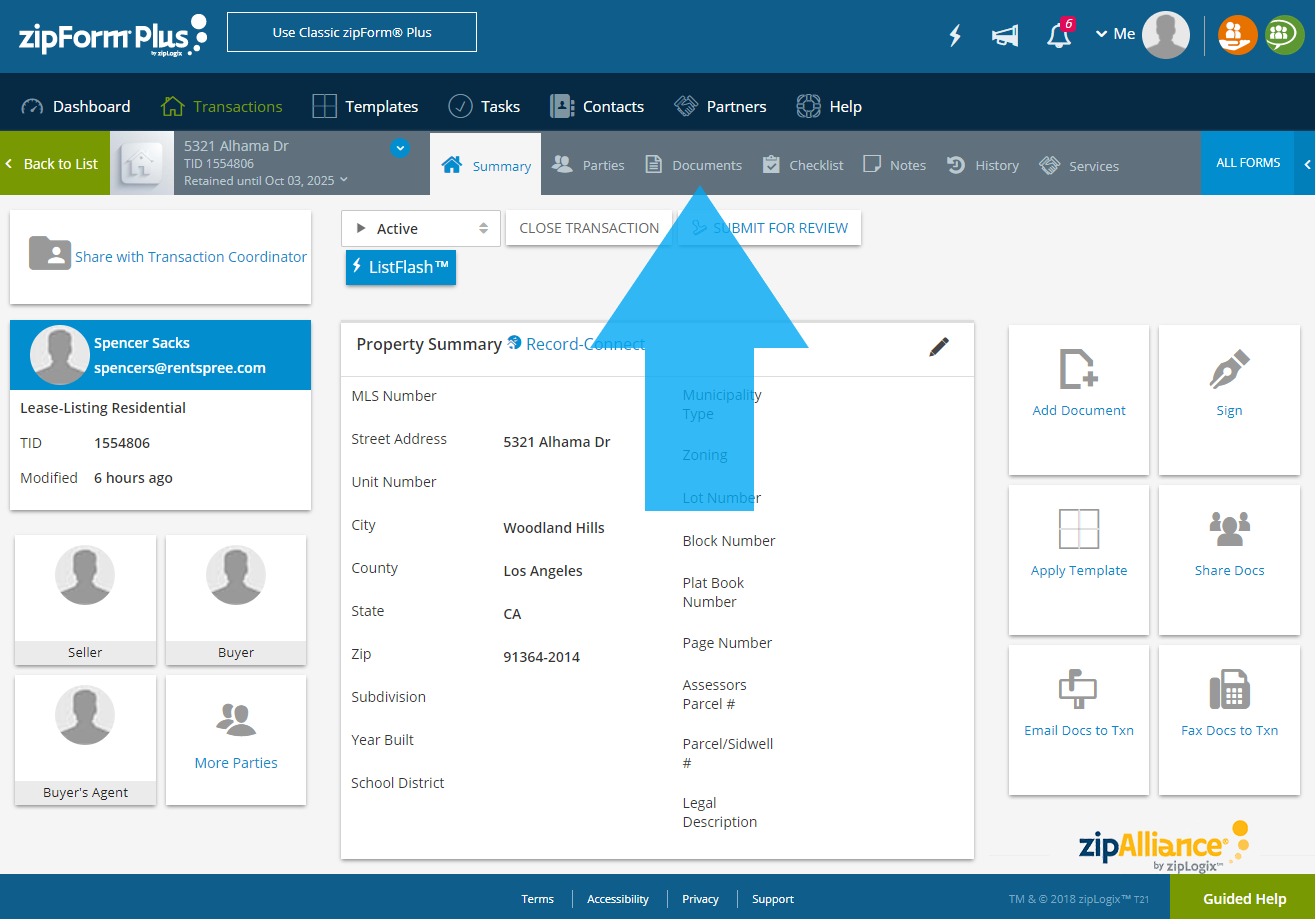Click the green chat group icon
This screenshot has height=919, width=1315.
coord(1285,35)
